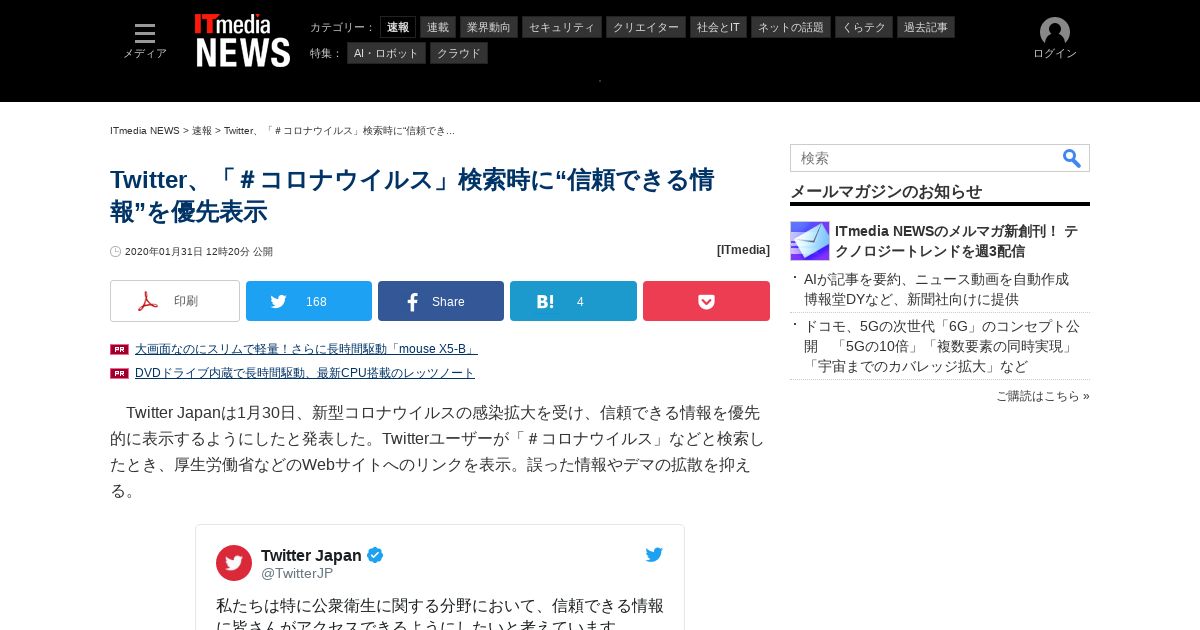The width and height of the screenshot is (1200, 630).
Task: Click the search magnifier icon
Action: point(1071,158)
